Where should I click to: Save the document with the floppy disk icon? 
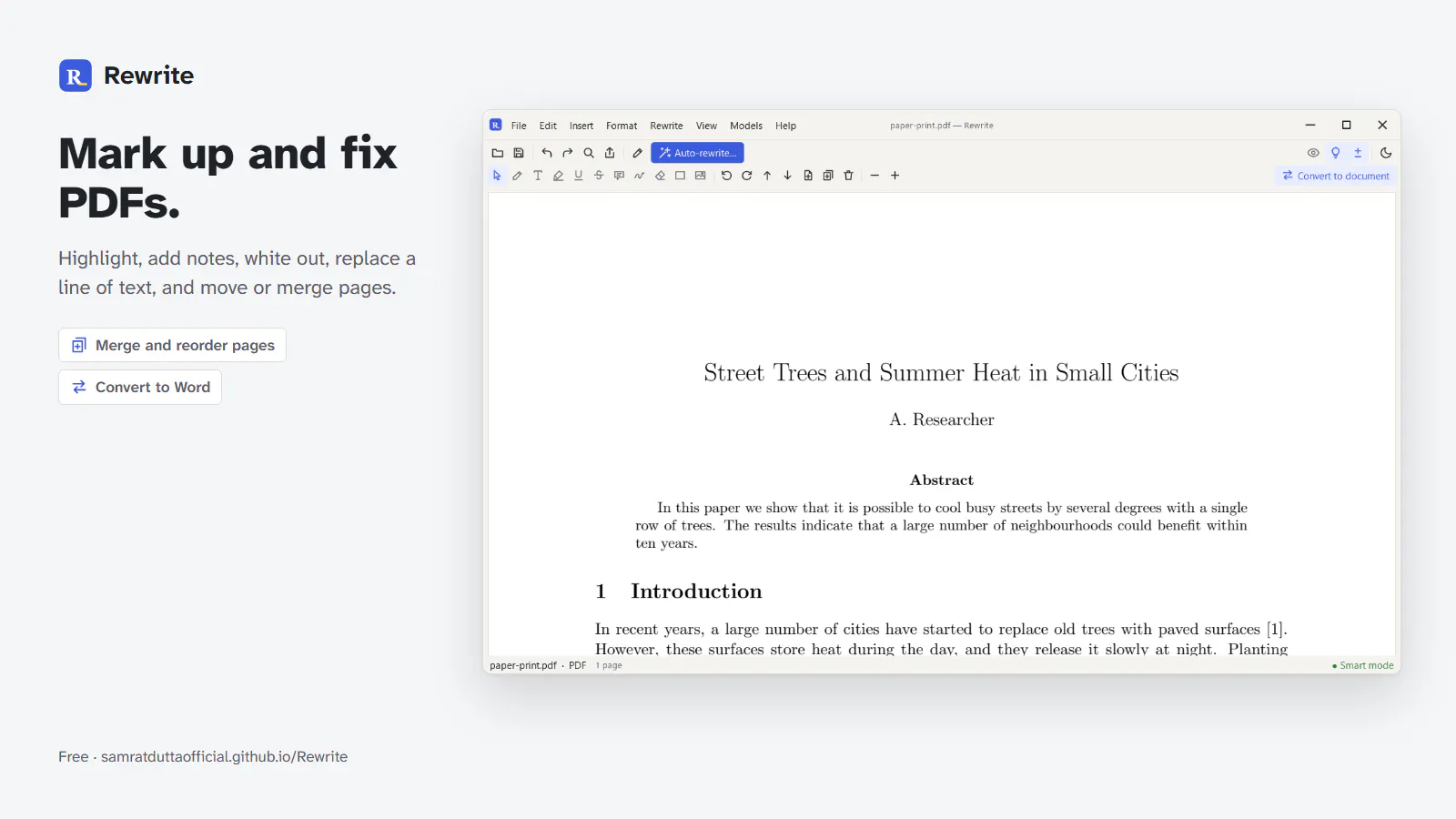point(519,153)
